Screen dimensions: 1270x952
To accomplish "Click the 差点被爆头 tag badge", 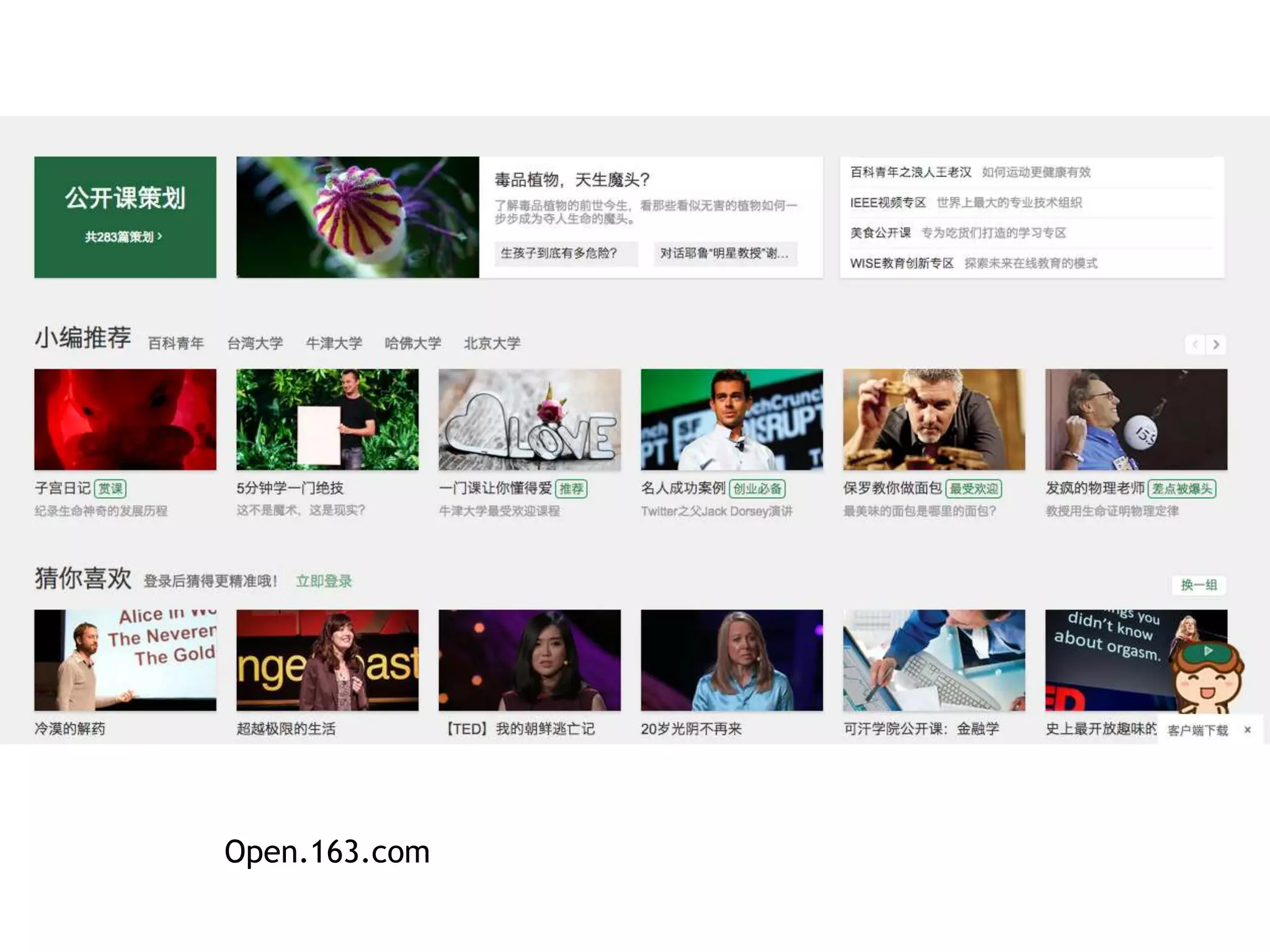I will [1181, 489].
